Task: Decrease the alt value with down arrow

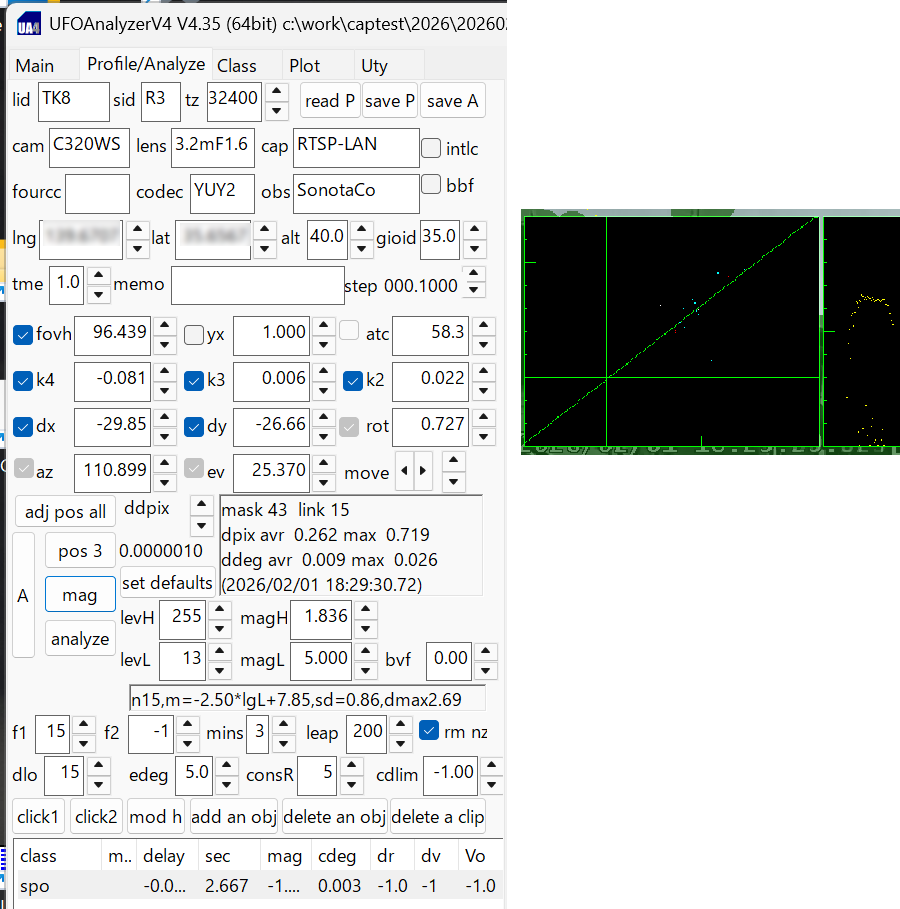Action: click(x=361, y=248)
